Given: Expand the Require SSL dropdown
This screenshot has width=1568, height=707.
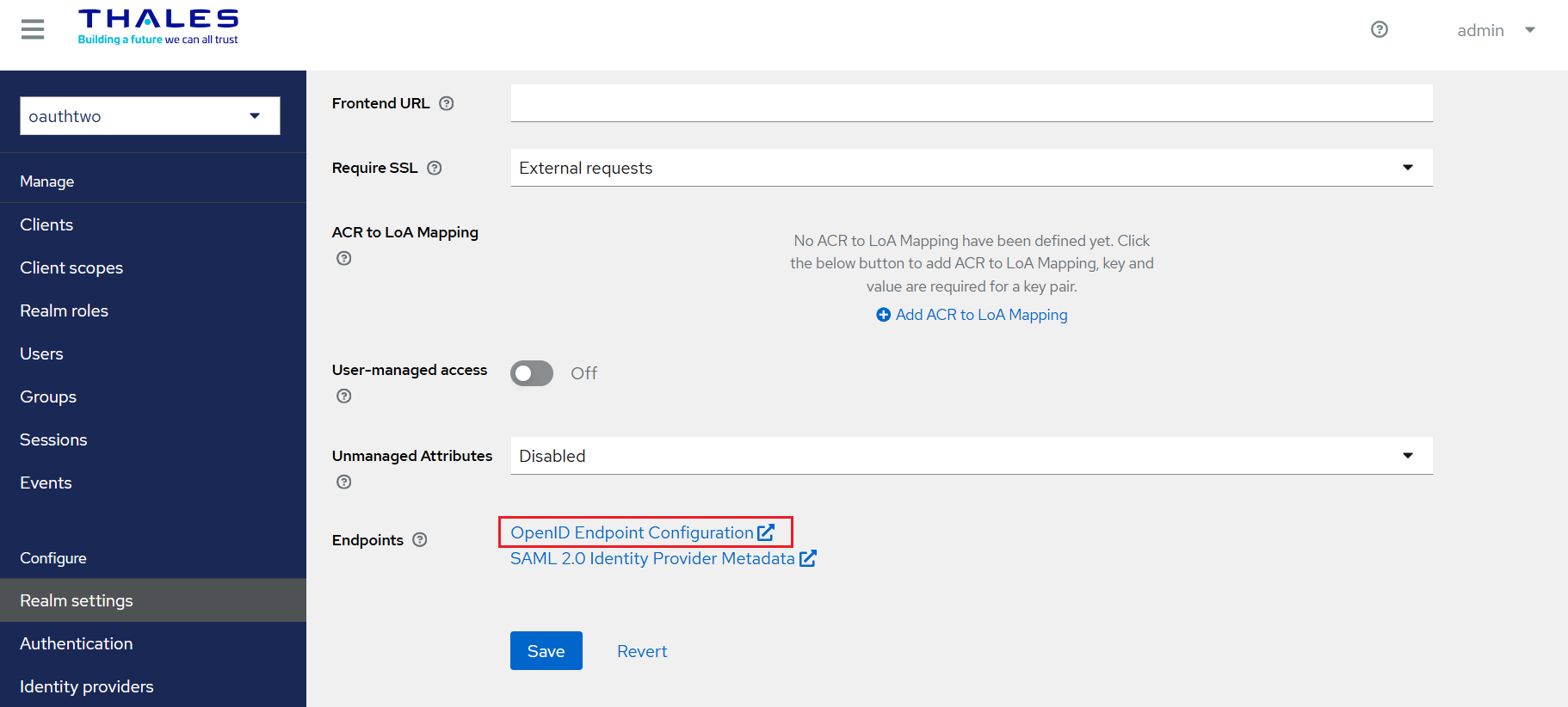Looking at the screenshot, I should 971,168.
